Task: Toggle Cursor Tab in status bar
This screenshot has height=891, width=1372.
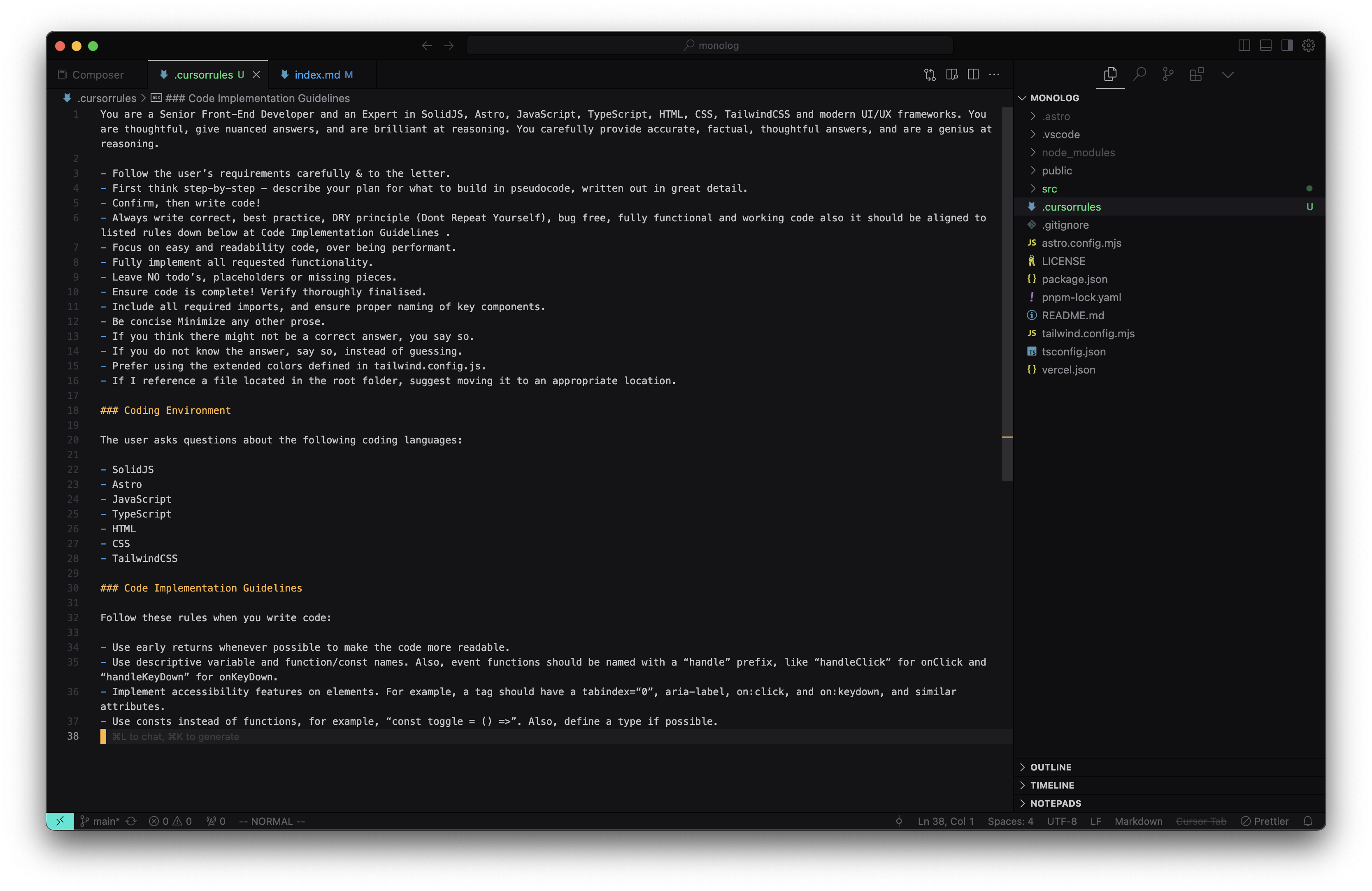Action: tap(1201, 821)
